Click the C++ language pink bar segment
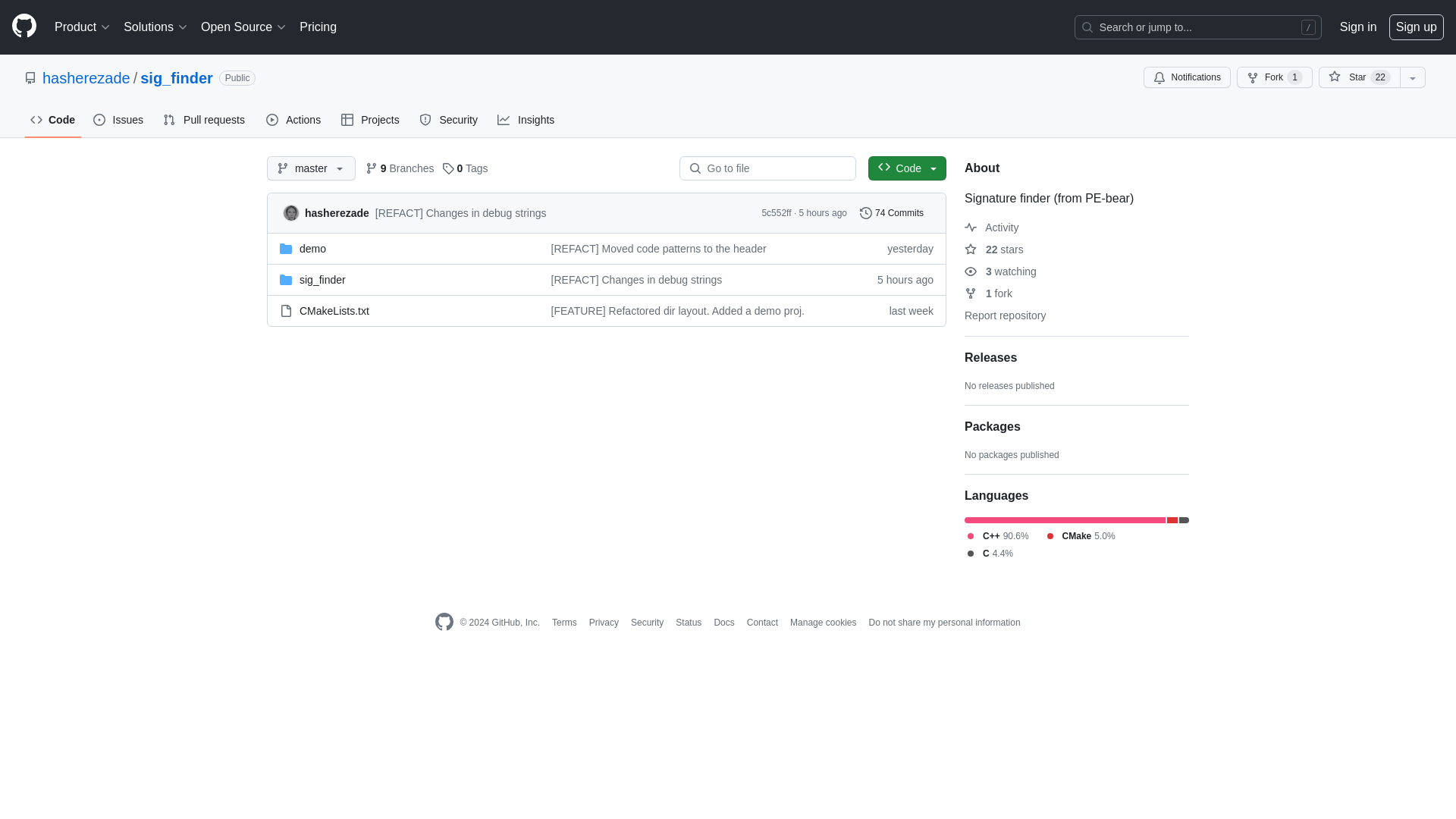This screenshot has height=819, width=1456. point(1065,520)
